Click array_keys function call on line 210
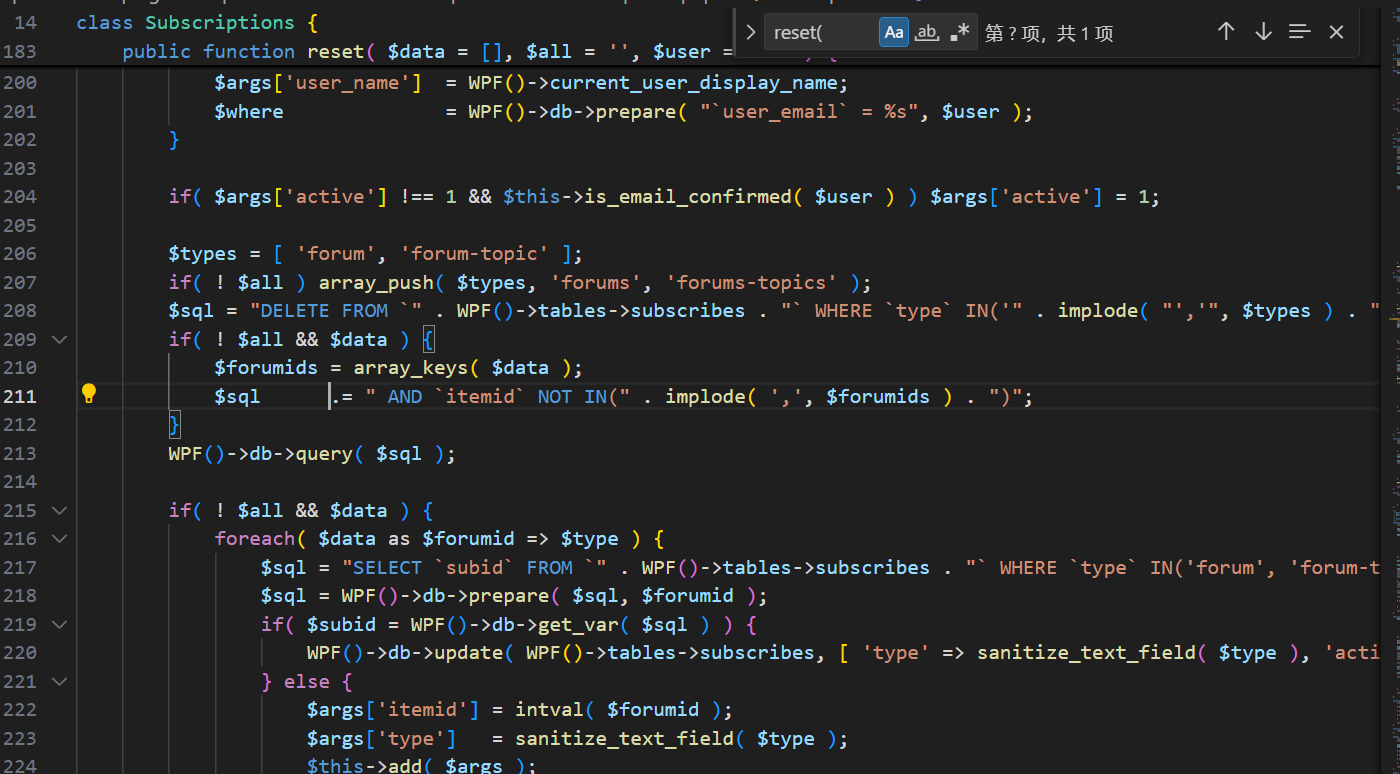Image resolution: width=1400 pixels, height=774 pixels. (x=411, y=367)
